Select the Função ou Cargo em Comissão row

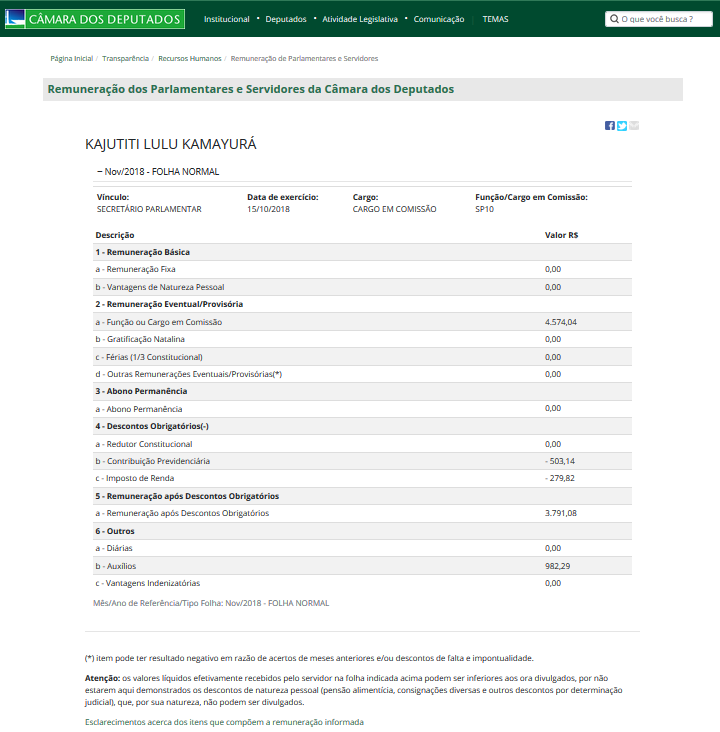(160, 322)
